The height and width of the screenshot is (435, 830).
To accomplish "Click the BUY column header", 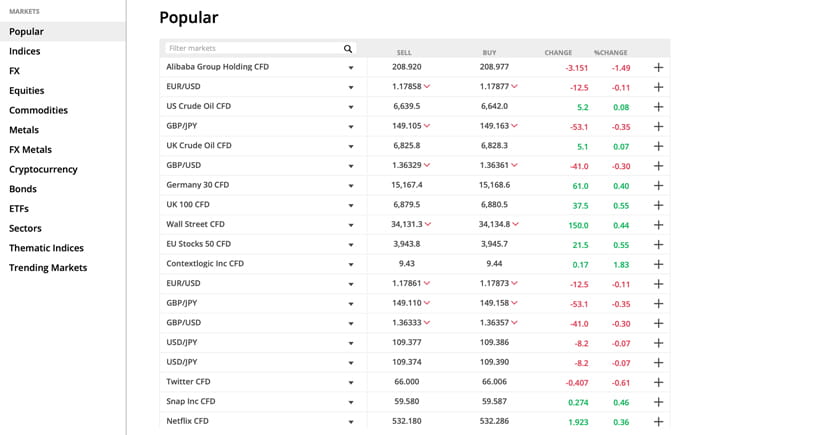I will click(x=489, y=52).
